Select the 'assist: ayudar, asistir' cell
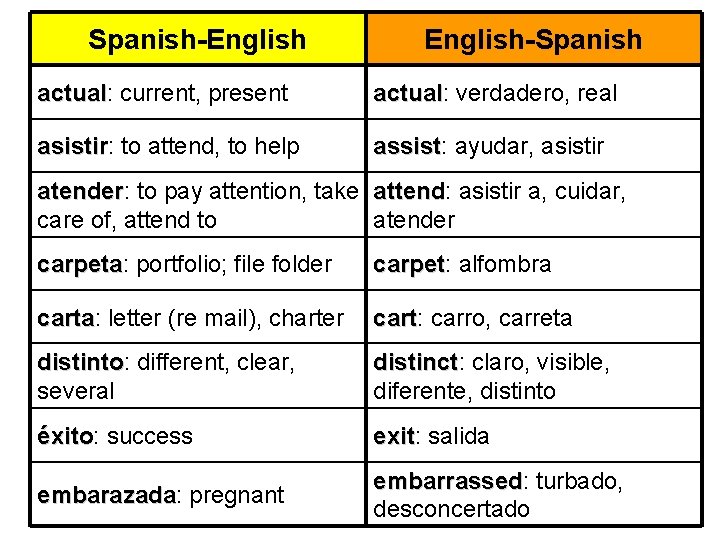720x540 pixels. click(488, 148)
